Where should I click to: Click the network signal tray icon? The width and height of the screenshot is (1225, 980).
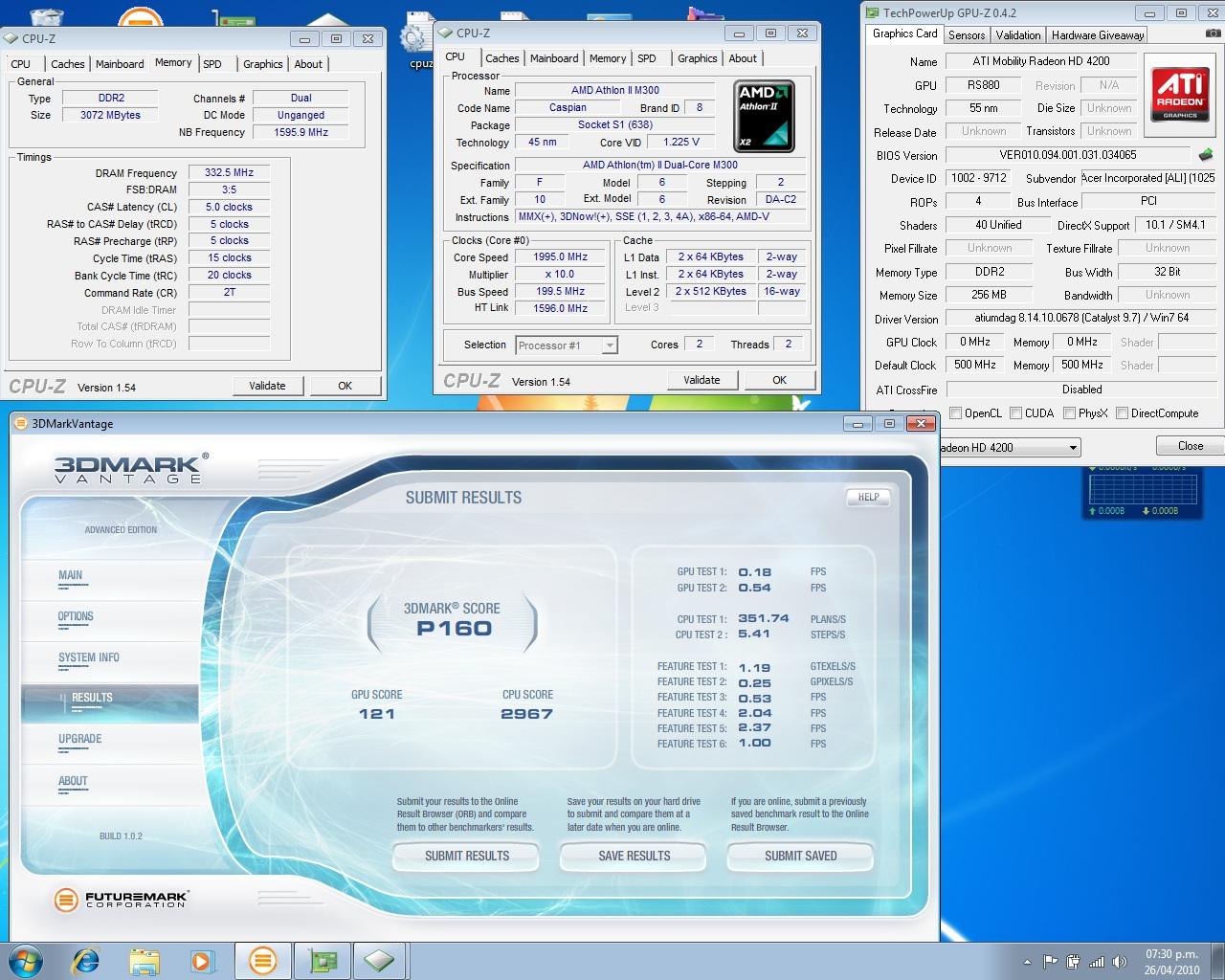(1096, 962)
